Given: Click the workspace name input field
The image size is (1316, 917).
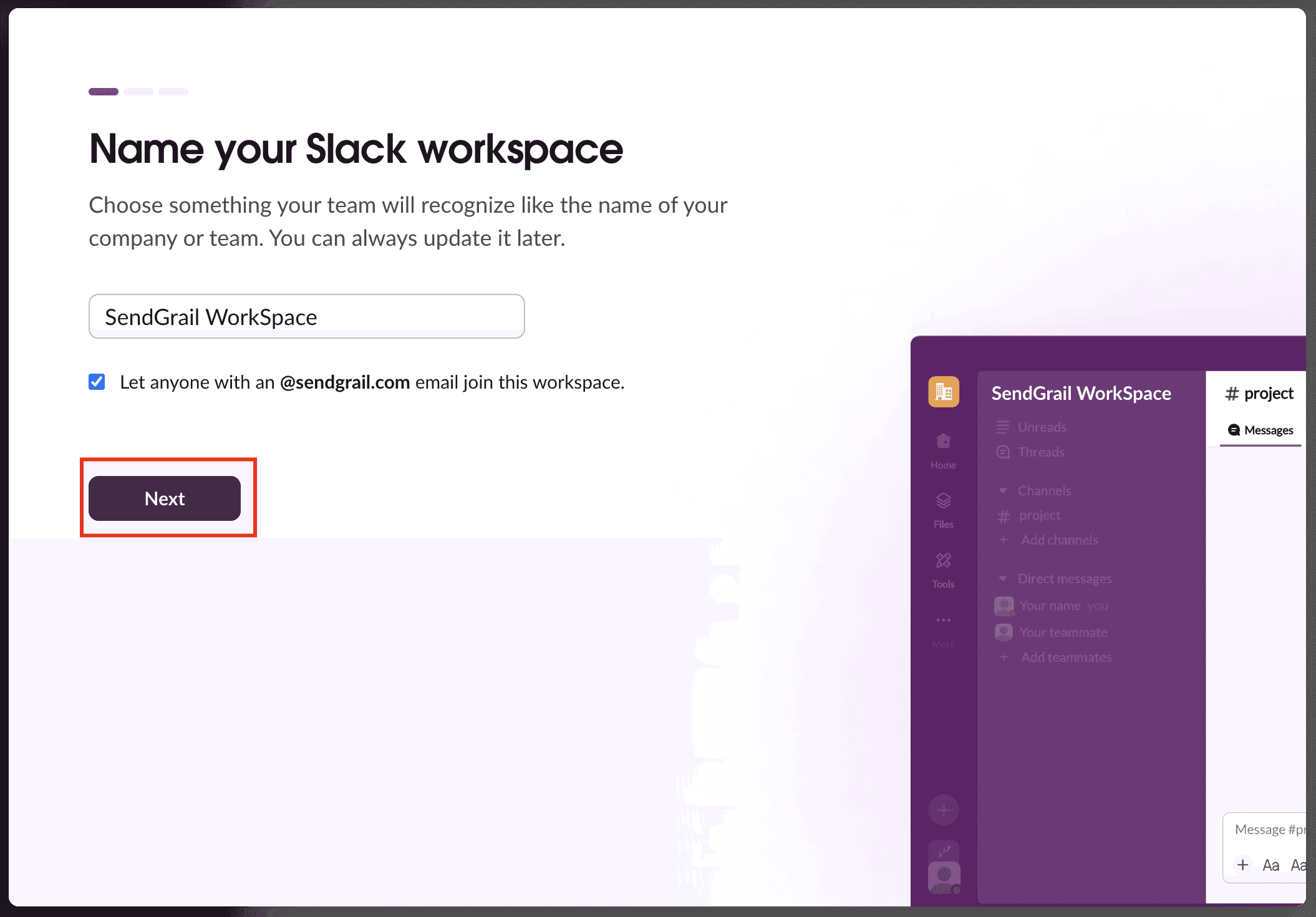Looking at the screenshot, I should [306, 316].
